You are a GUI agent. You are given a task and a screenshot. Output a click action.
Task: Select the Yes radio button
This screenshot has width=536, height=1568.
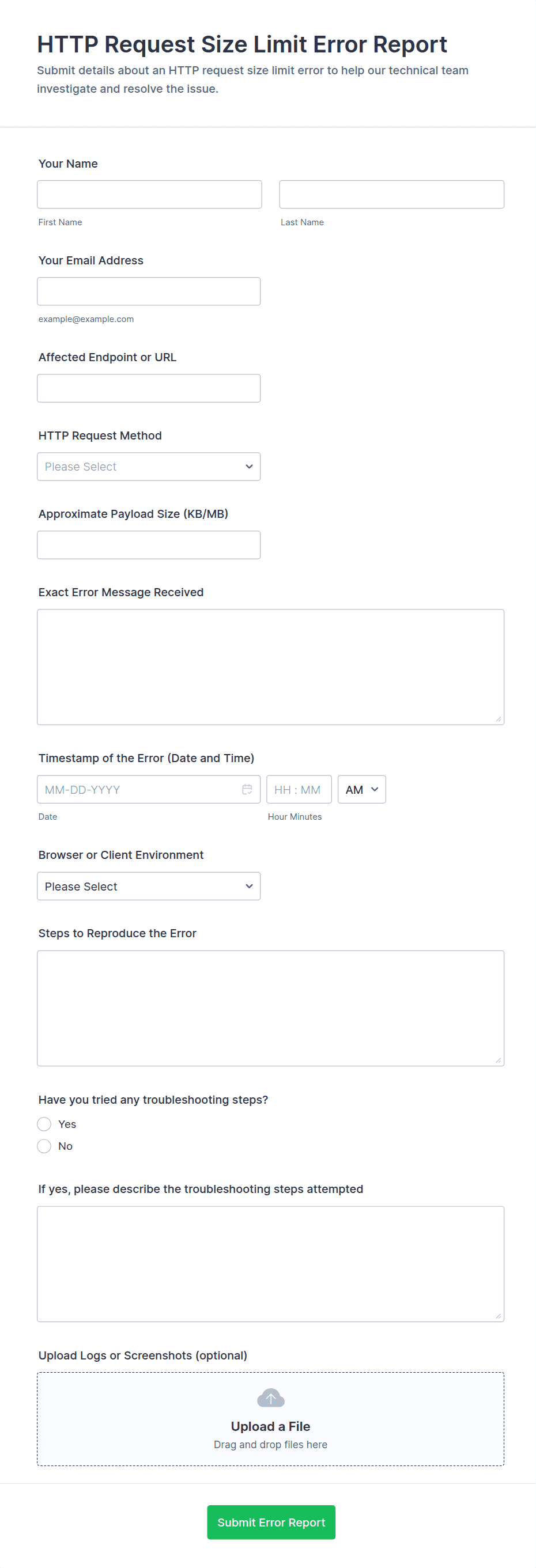(x=44, y=1124)
